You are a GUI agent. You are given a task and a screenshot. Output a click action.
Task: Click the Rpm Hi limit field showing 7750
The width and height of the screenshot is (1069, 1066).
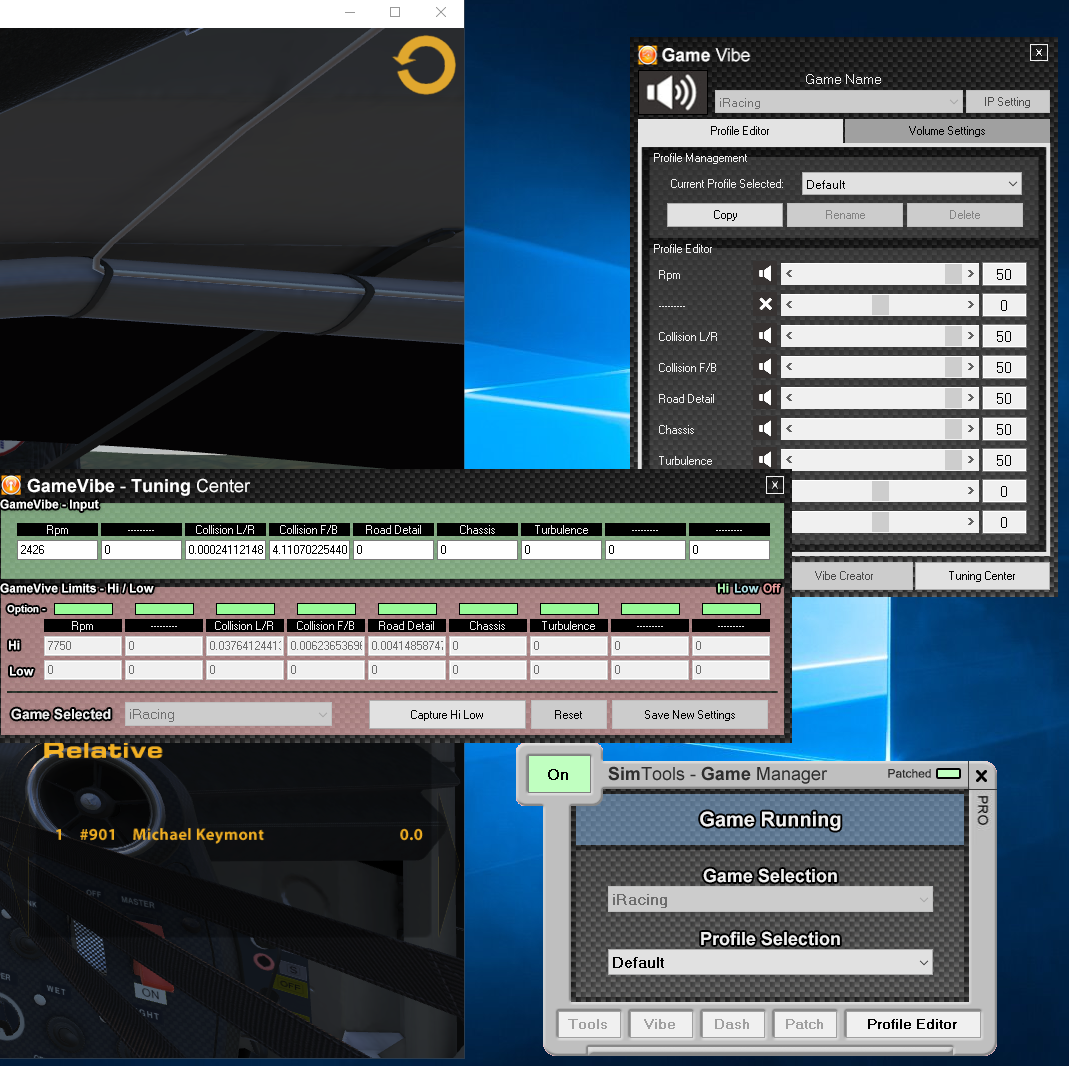point(83,645)
